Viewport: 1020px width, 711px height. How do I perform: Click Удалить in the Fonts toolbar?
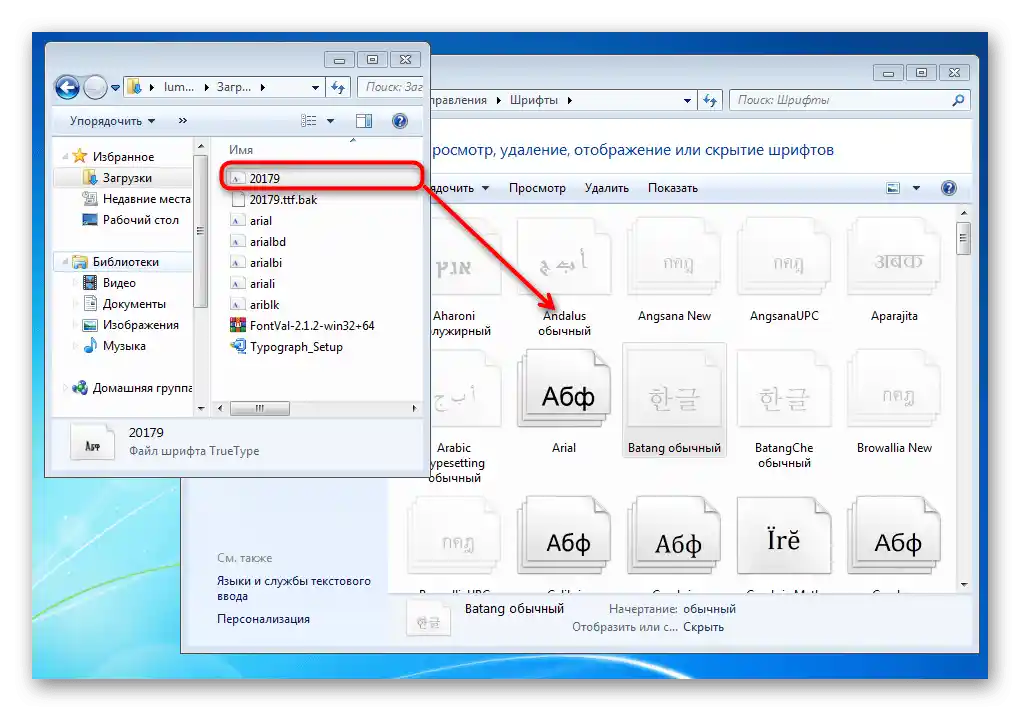coord(606,188)
